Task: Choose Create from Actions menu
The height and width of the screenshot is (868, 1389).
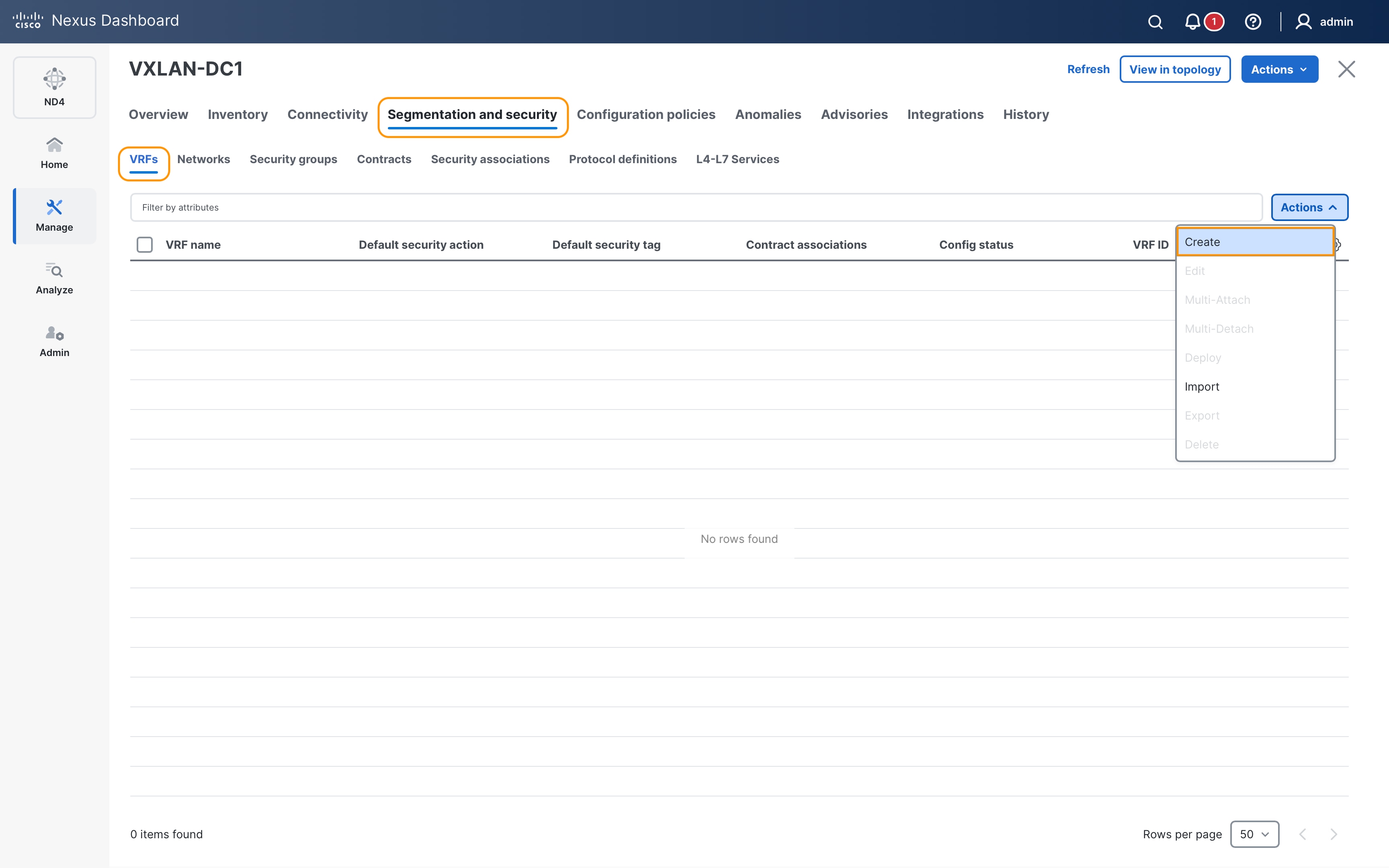Action: click(x=1255, y=242)
